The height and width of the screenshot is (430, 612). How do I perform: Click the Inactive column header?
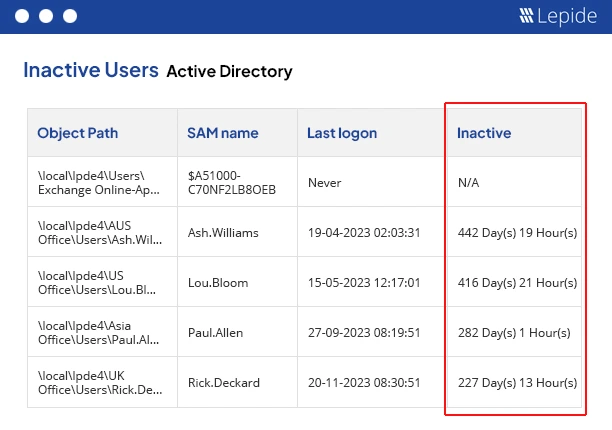pyautogui.click(x=484, y=133)
